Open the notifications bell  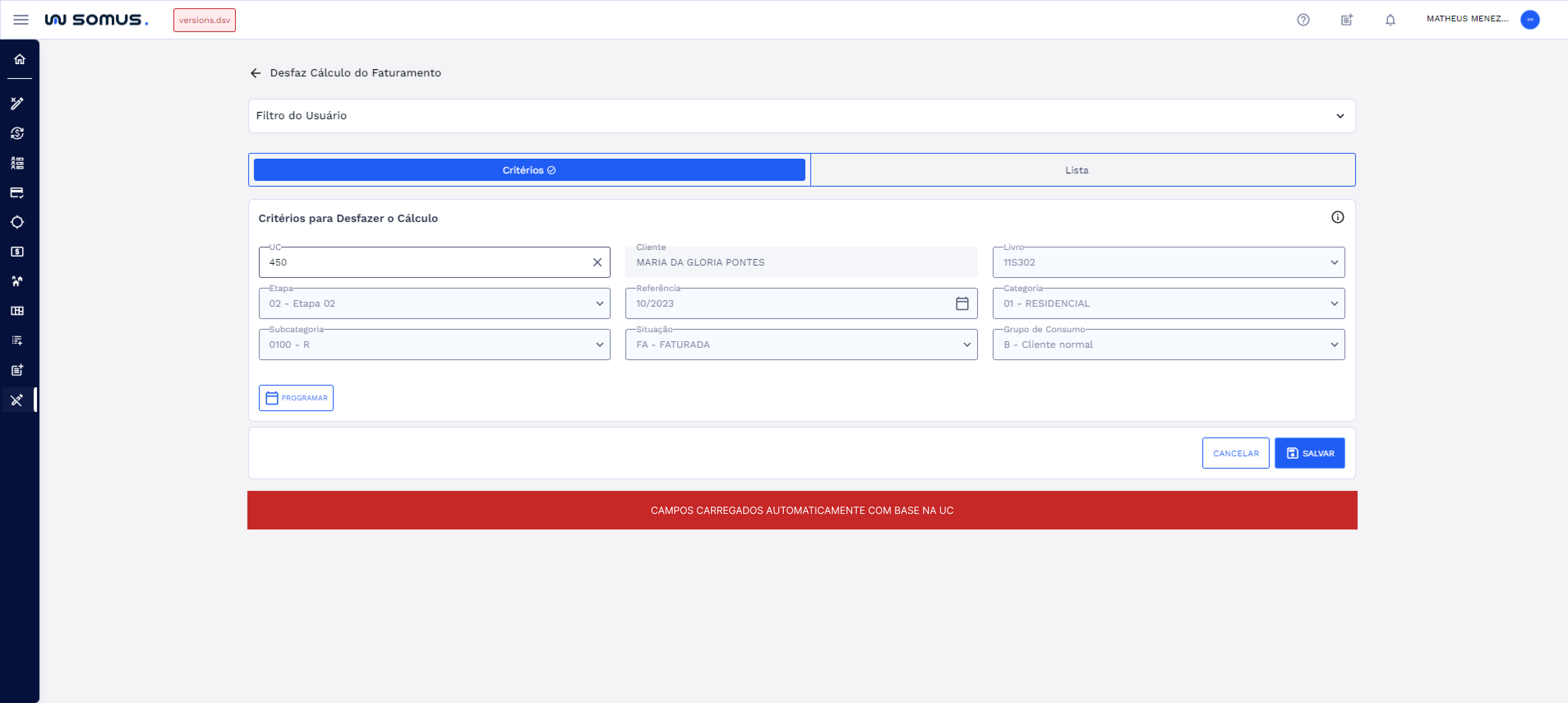1390,19
